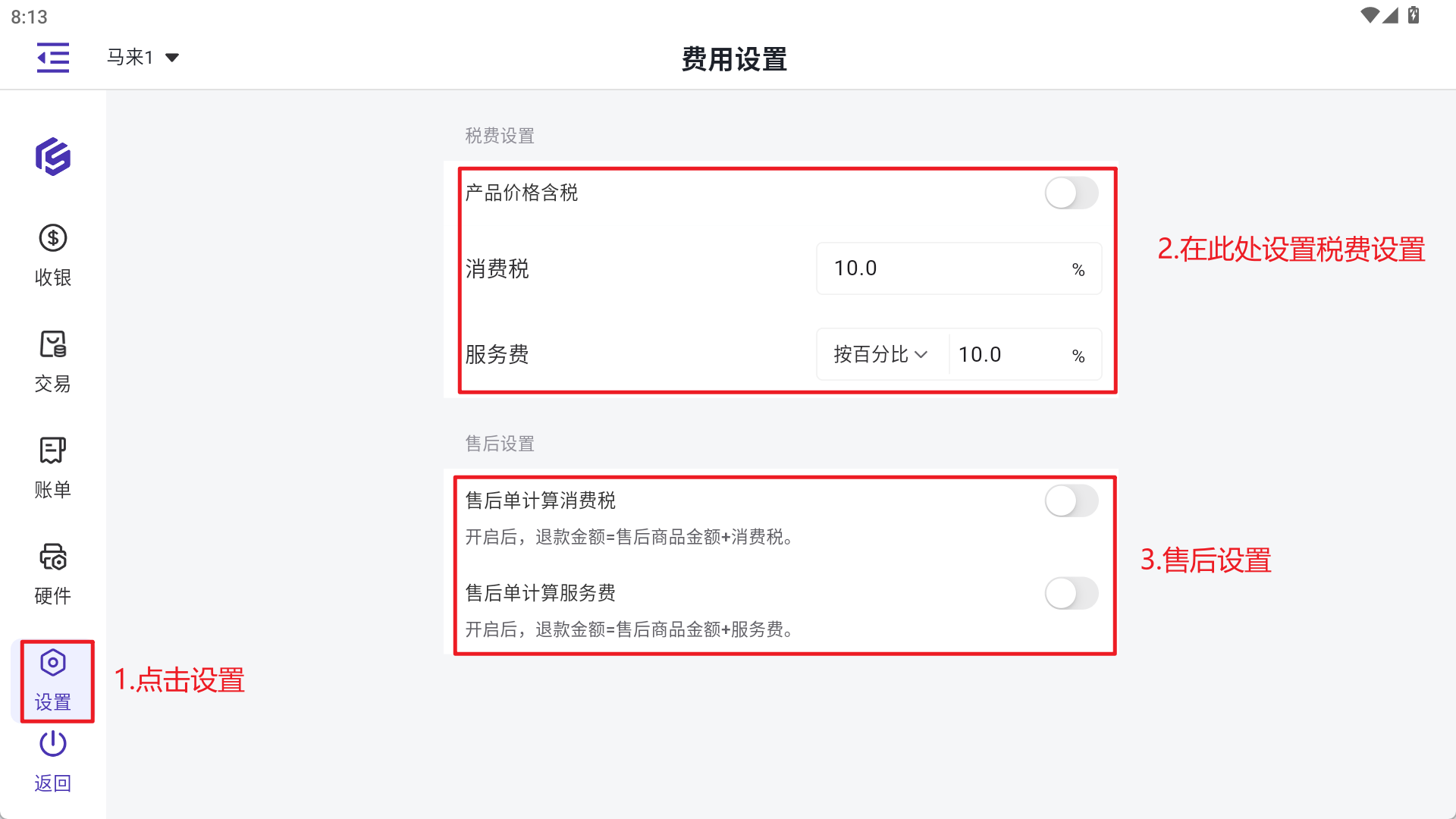This screenshot has width=1456, height=819.
Task: Click the 收银 label in sidebar
Action: tap(53, 278)
